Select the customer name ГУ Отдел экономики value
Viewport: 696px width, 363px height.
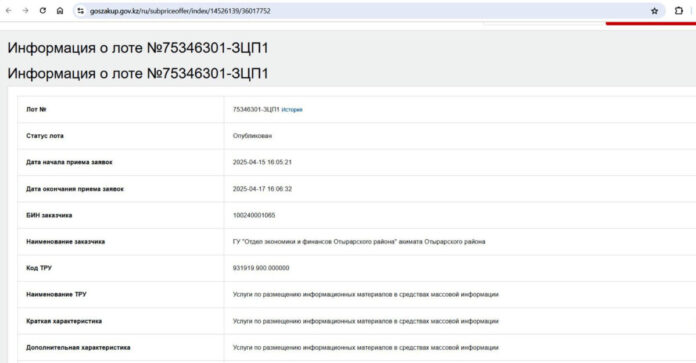coord(359,242)
